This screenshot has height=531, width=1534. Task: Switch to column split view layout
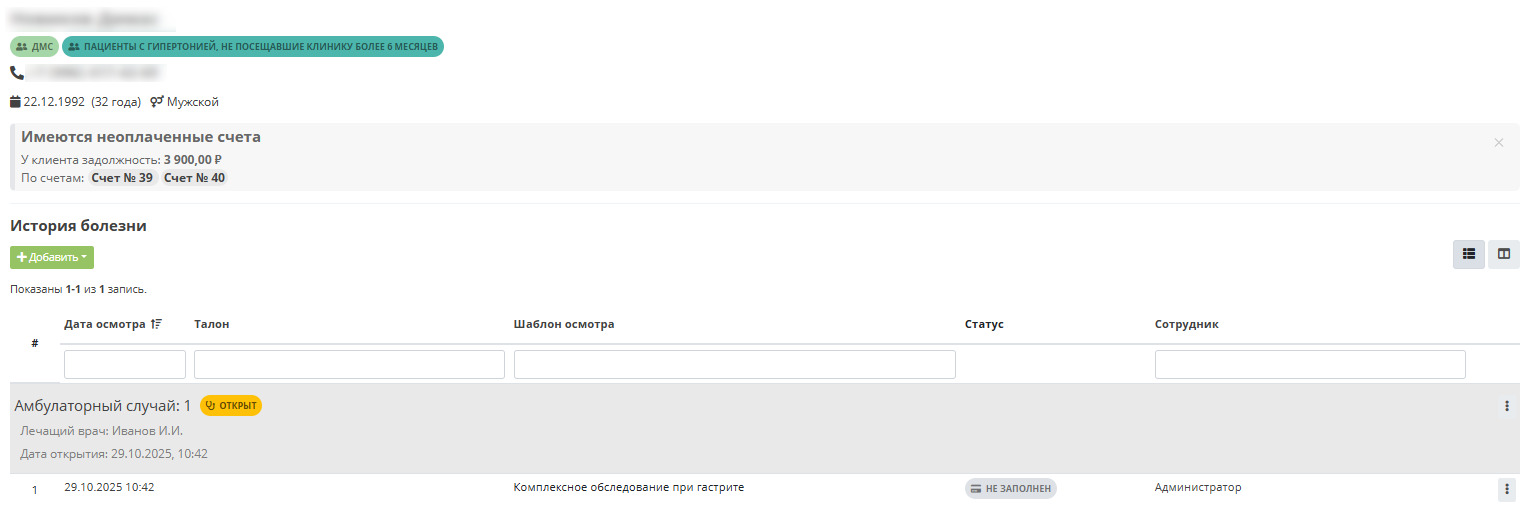(x=1503, y=255)
